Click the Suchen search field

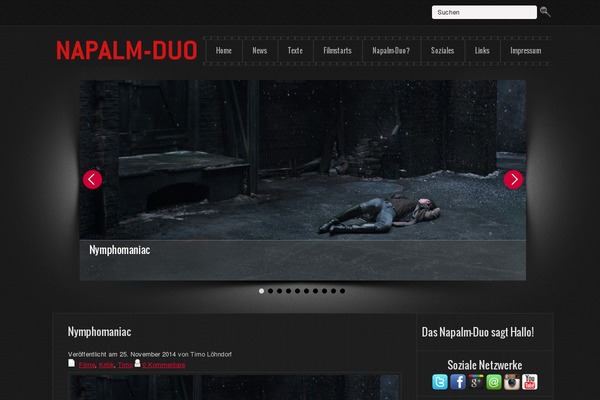click(x=484, y=12)
